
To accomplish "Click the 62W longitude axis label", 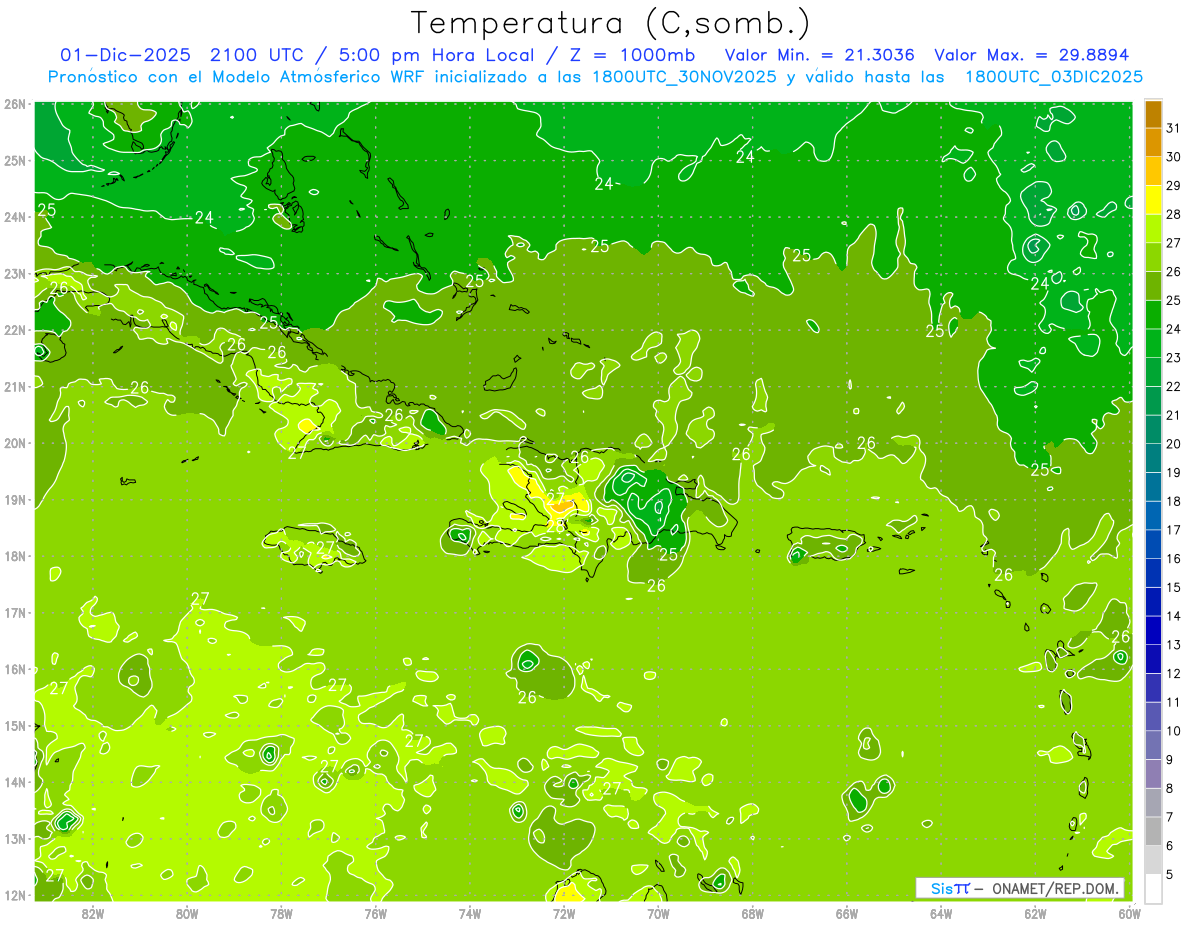I will coord(1035,912).
